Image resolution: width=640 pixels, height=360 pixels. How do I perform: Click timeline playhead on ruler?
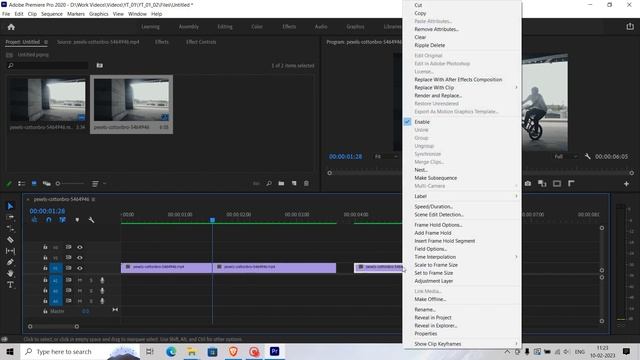point(212,220)
